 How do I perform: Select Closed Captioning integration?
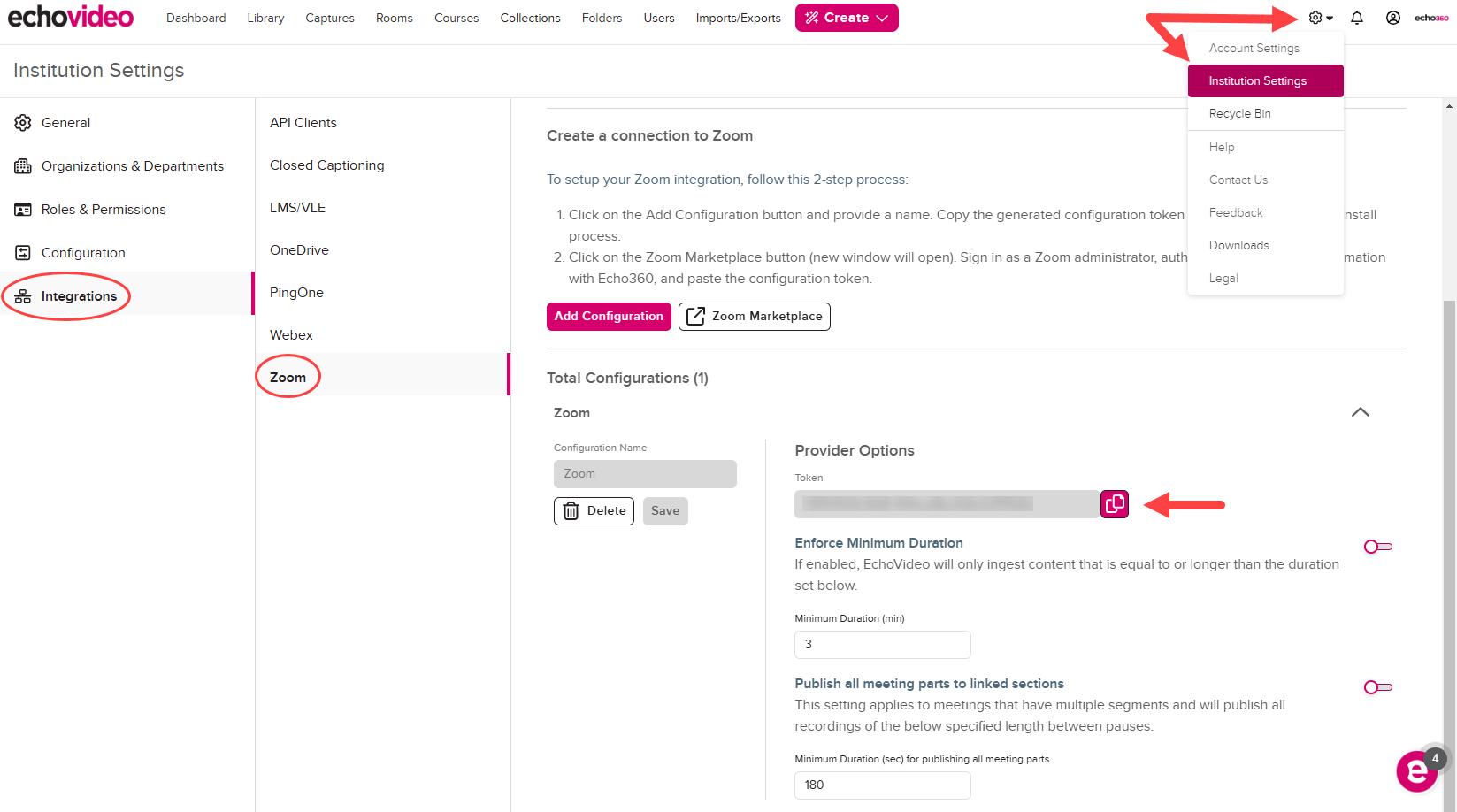click(x=382, y=165)
